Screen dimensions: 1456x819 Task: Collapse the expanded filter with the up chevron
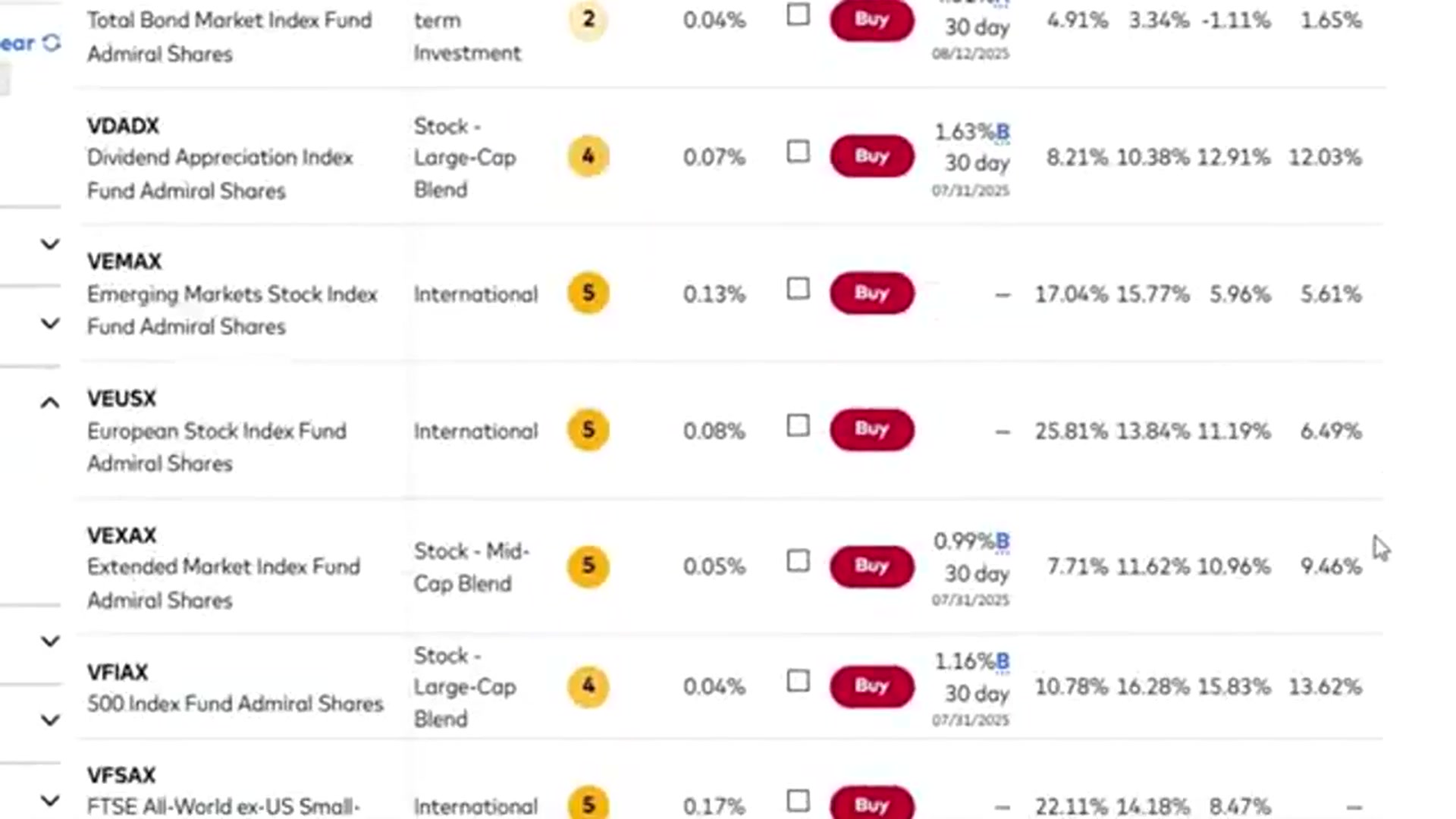pyautogui.click(x=49, y=403)
